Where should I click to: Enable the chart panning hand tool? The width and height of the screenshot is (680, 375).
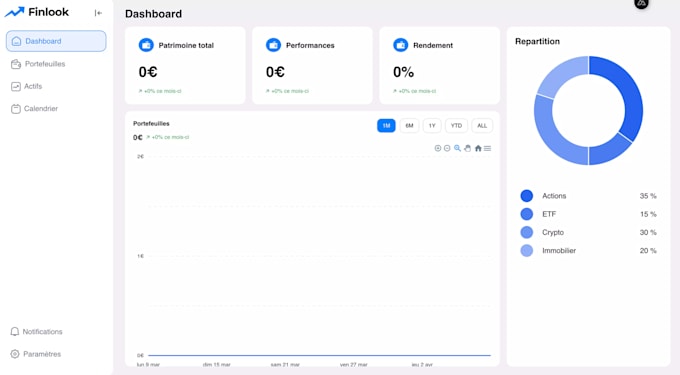tap(468, 148)
